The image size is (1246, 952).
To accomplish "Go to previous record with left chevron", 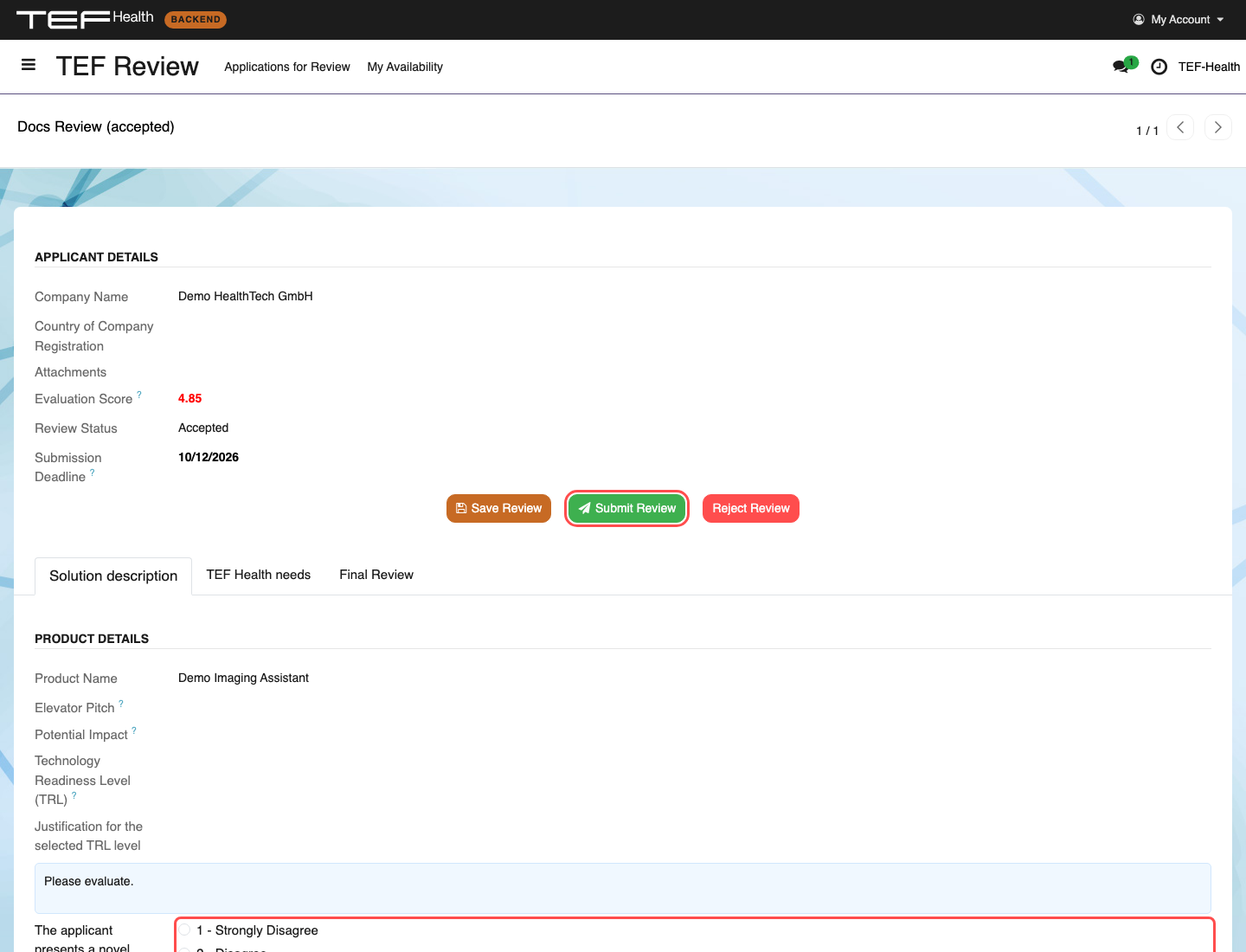I will pyautogui.click(x=1180, y=127).
